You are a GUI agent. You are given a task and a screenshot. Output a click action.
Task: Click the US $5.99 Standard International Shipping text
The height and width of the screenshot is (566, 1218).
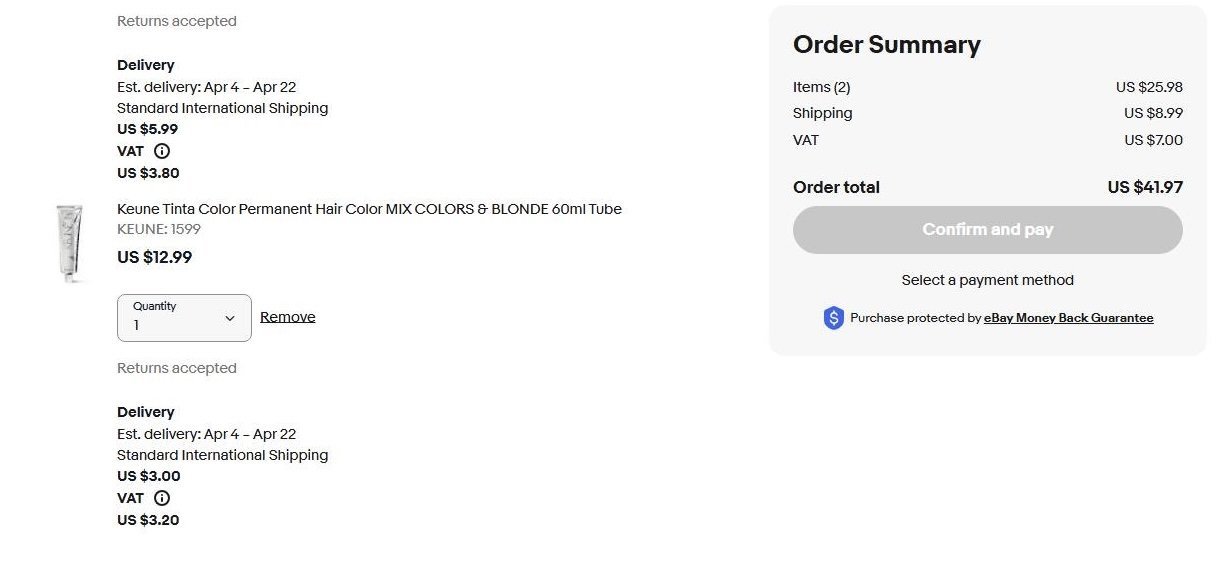[148, 129]
